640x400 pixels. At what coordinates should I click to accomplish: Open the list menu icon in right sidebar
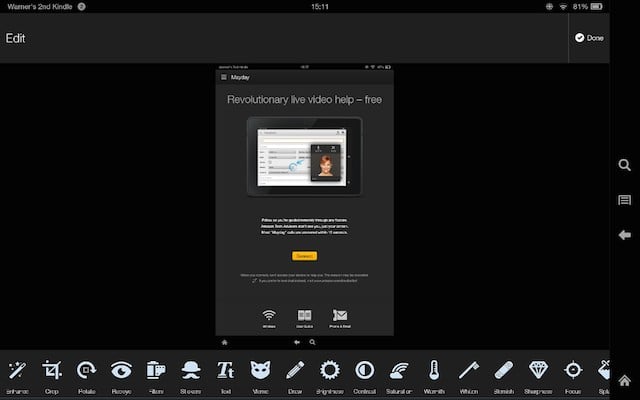tap(624, 200)
